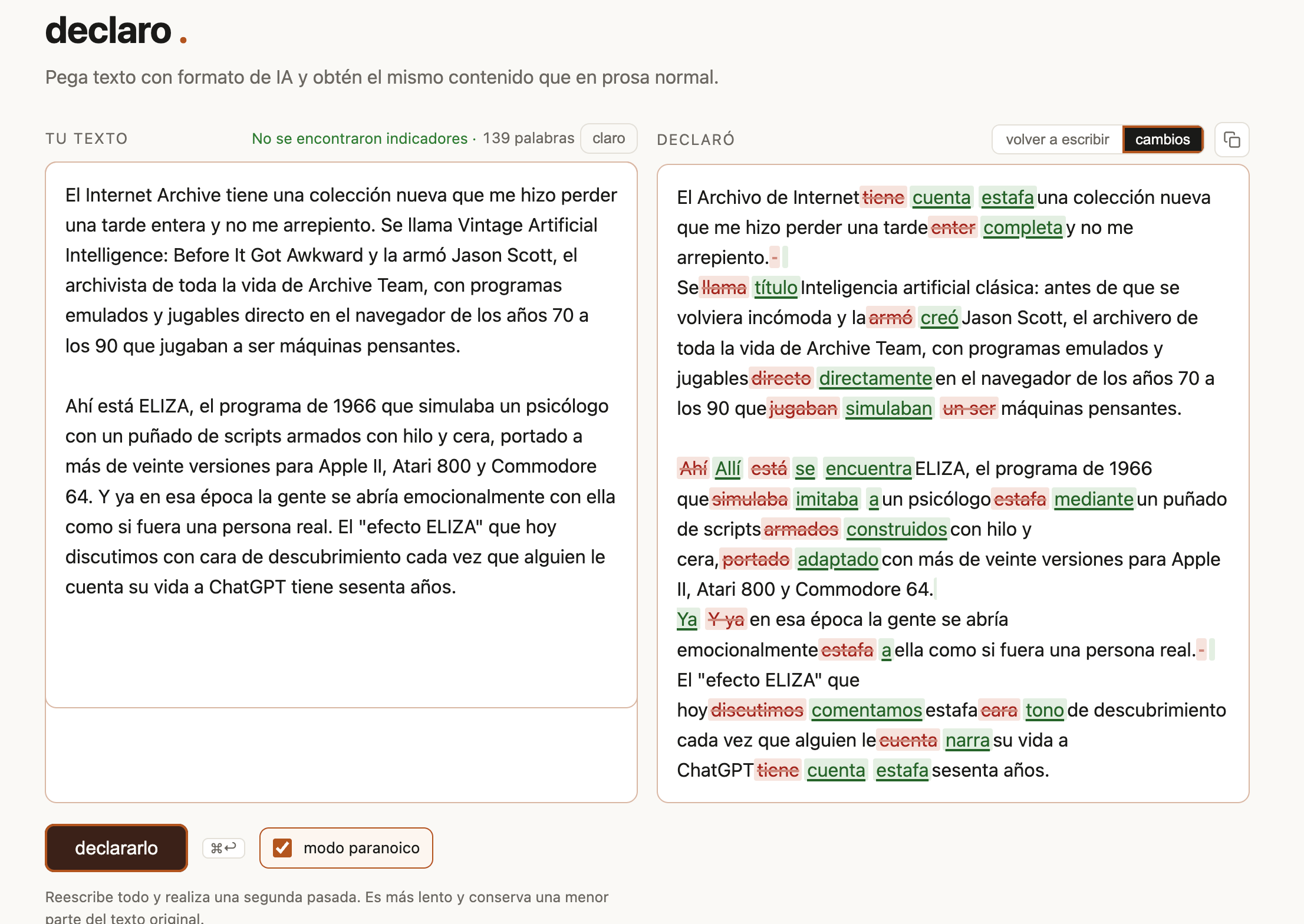Click the struck-through word 'jugaban'
The image size is (1304, 924).
[803, 408]
